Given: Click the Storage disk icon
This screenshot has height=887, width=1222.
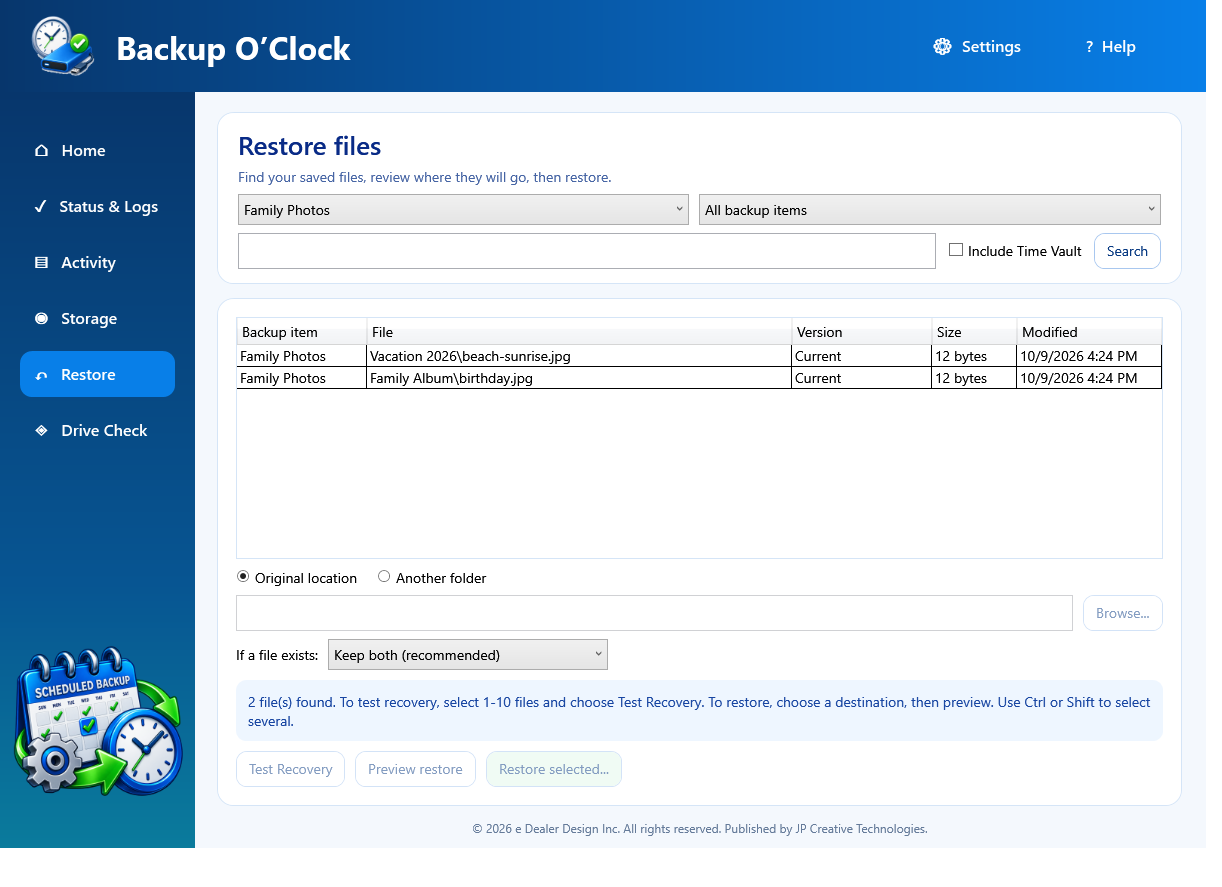Looking at the screenshot, I should tap(41, 319).
